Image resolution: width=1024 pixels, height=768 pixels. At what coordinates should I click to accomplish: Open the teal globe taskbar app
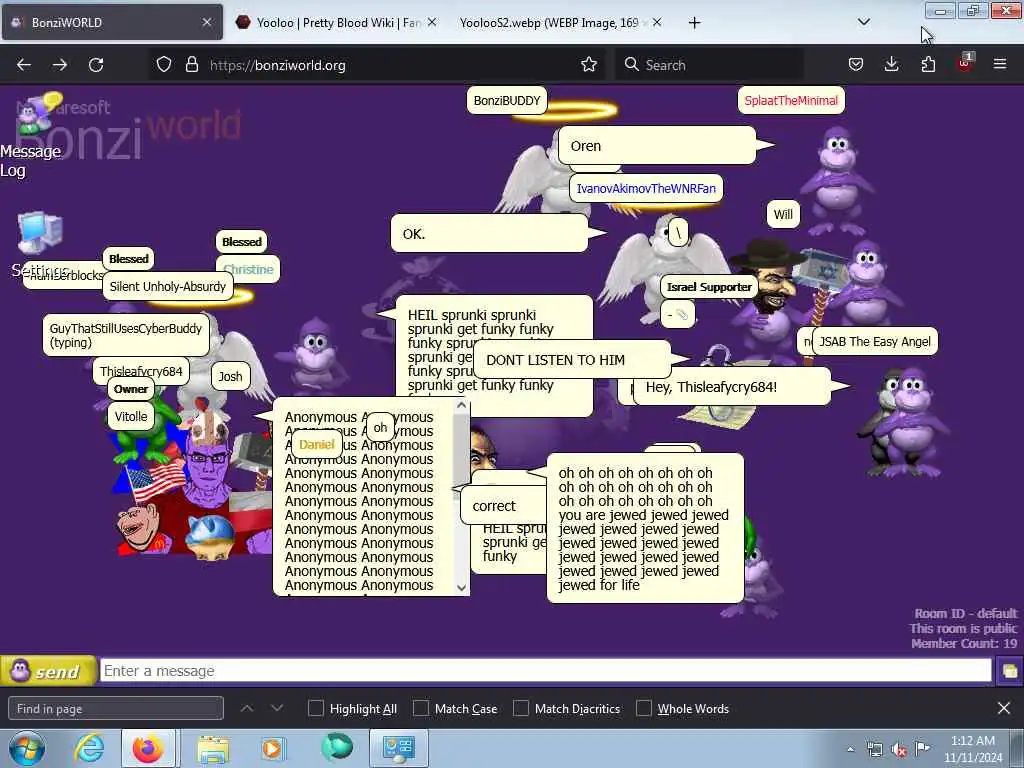coord(337,748)
